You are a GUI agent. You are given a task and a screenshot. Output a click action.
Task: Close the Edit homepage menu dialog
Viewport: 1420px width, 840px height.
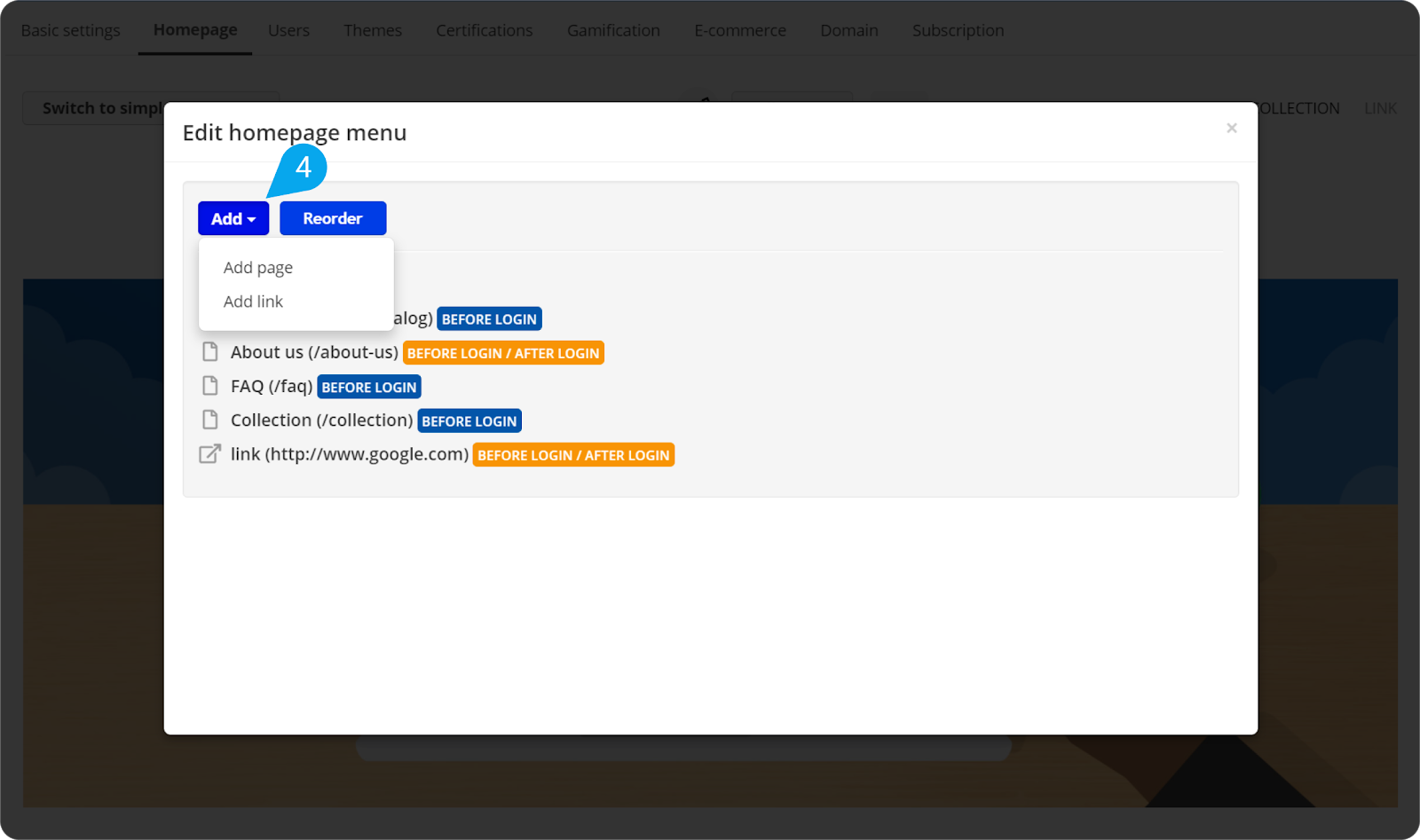1232,128
